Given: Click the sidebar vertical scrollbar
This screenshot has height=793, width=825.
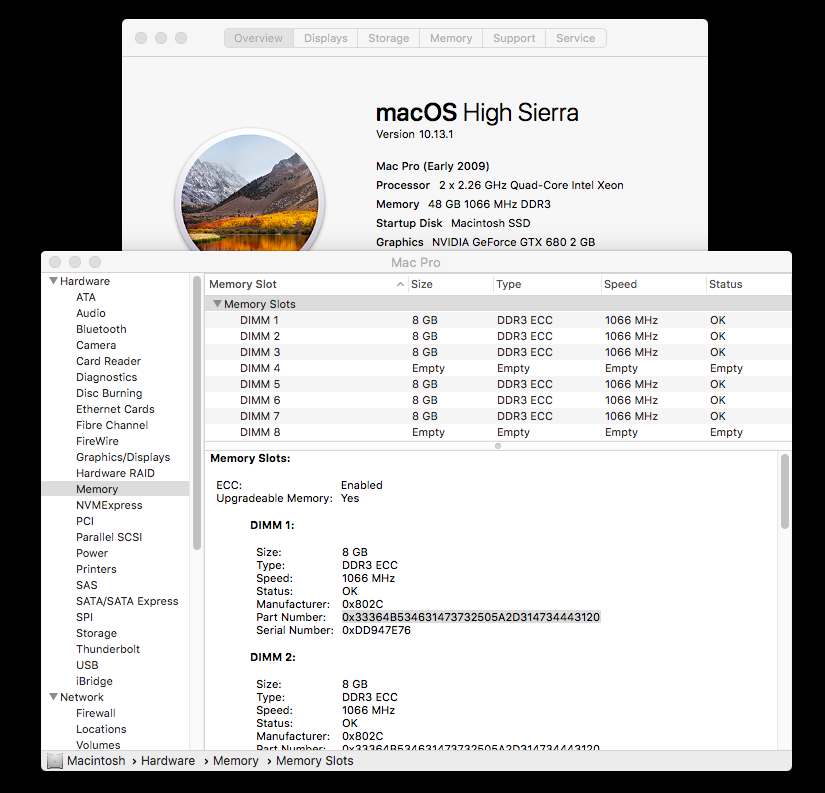Looking at the screenshot, I should 197,413.
